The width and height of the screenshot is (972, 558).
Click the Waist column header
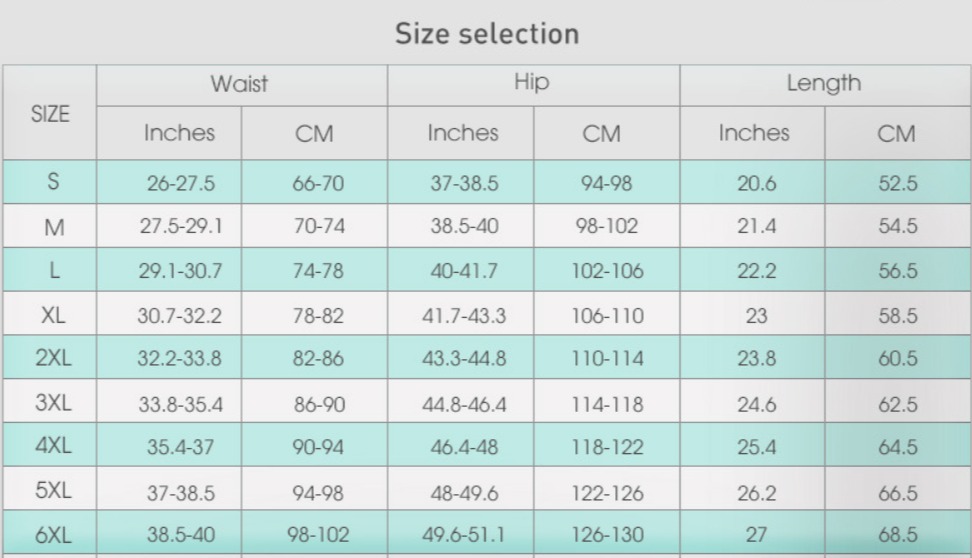[x=239, y=84]
